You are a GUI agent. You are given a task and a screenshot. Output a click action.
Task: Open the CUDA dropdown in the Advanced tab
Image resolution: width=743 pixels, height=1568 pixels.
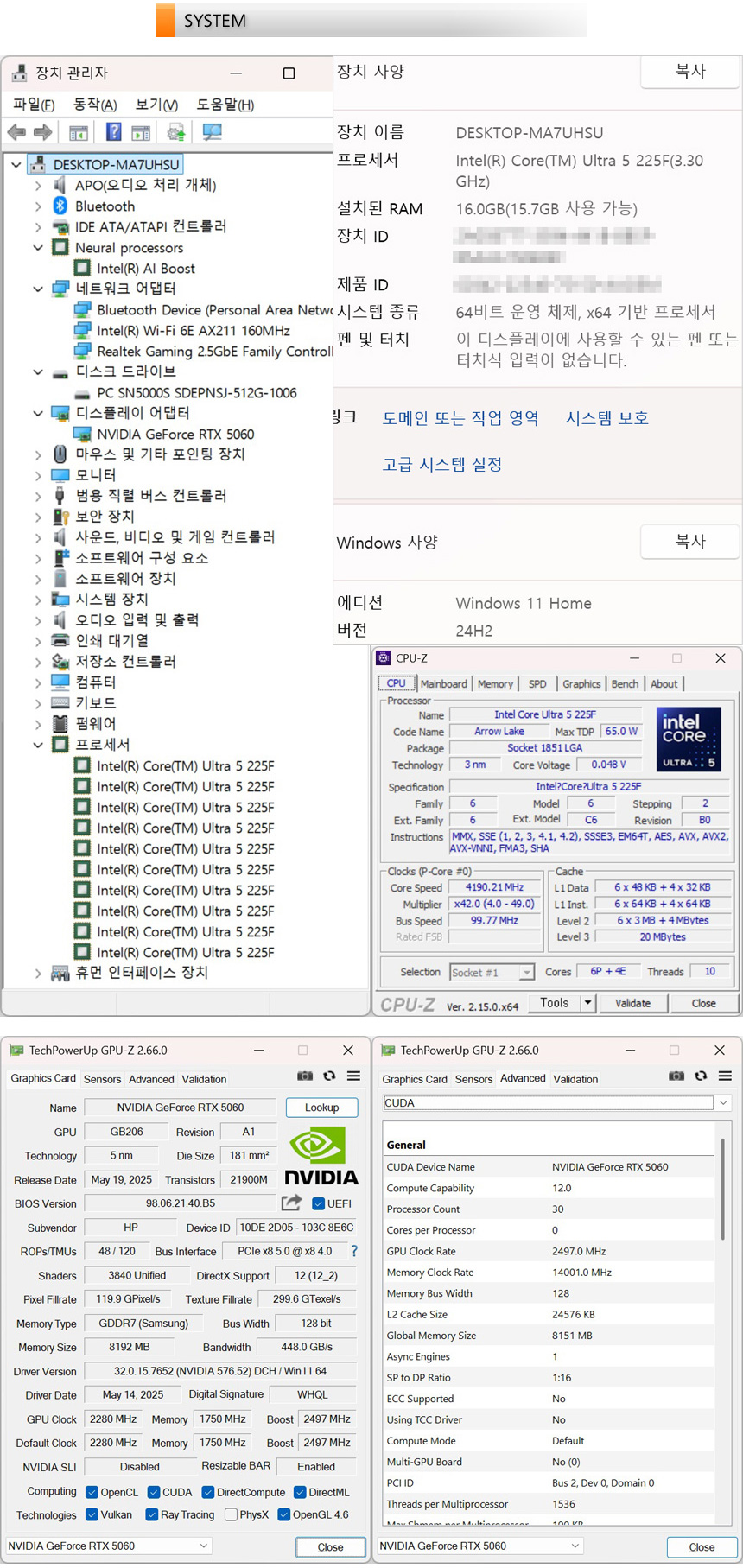coord(722,1102)
